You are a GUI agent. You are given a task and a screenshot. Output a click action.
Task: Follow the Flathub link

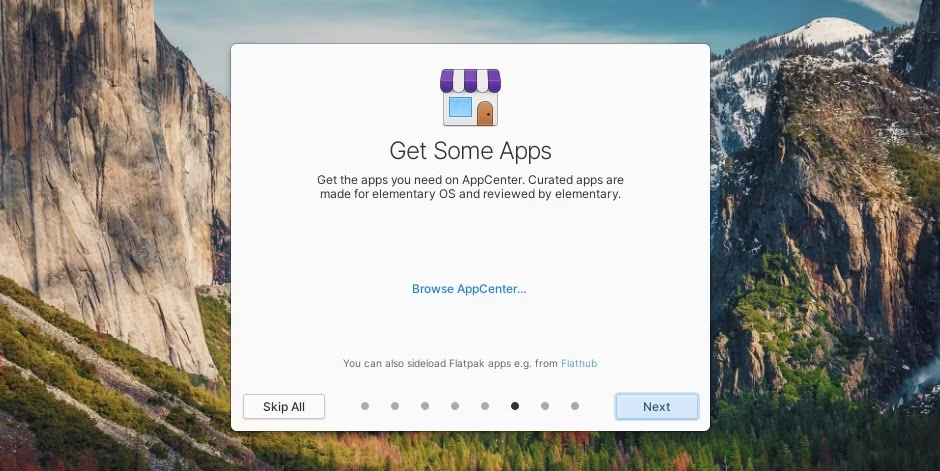579,363
